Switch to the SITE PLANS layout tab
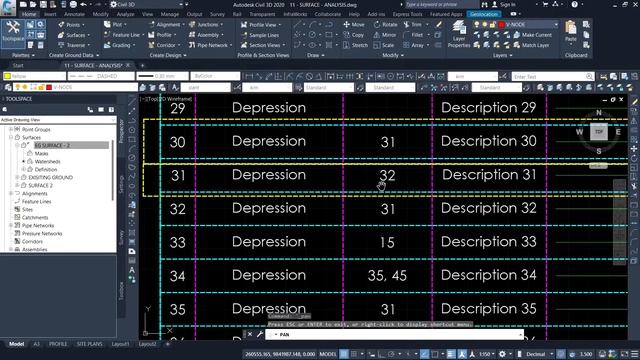 click(89, 344)
